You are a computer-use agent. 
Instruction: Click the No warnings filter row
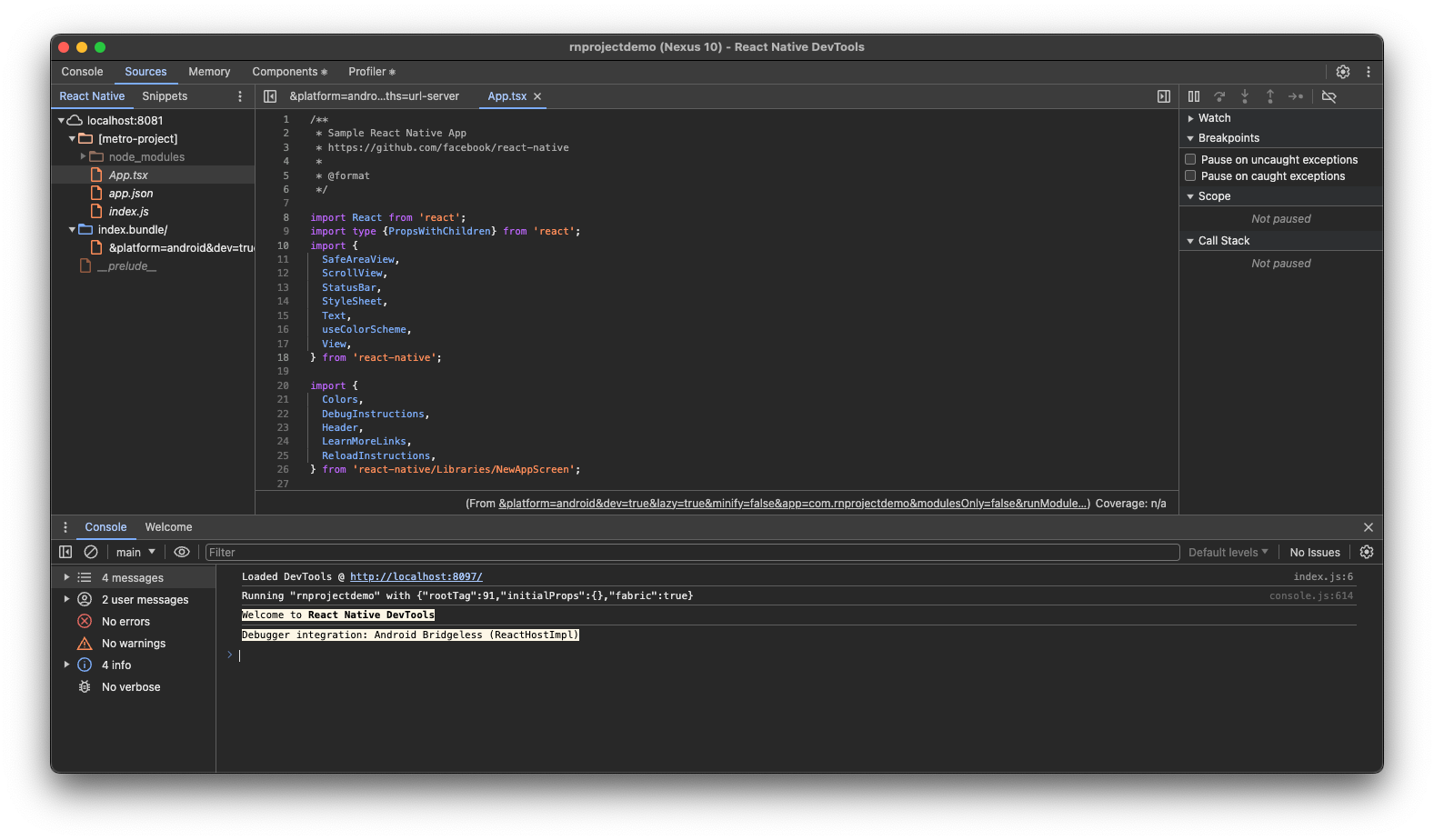[134, 643]
